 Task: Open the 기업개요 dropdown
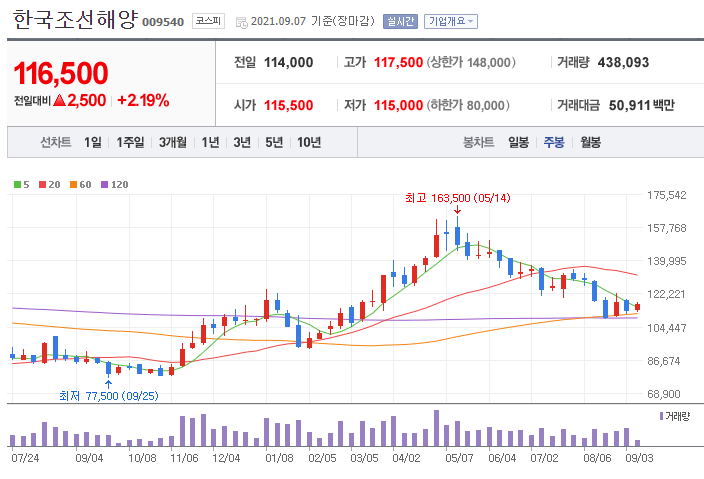[451, 21]
